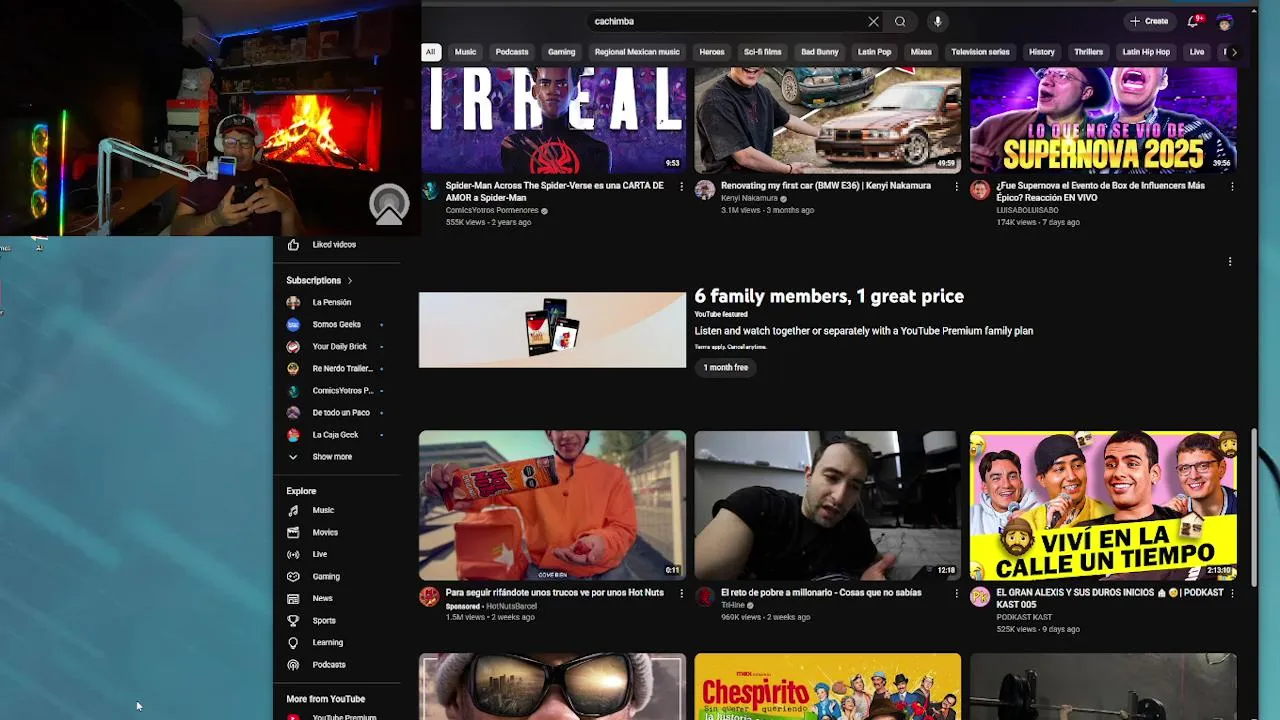This screenshot has width=1280, height=720.
Task: Open the Hot Nuts ad's three-dot options menu
Action: [682, 593]
